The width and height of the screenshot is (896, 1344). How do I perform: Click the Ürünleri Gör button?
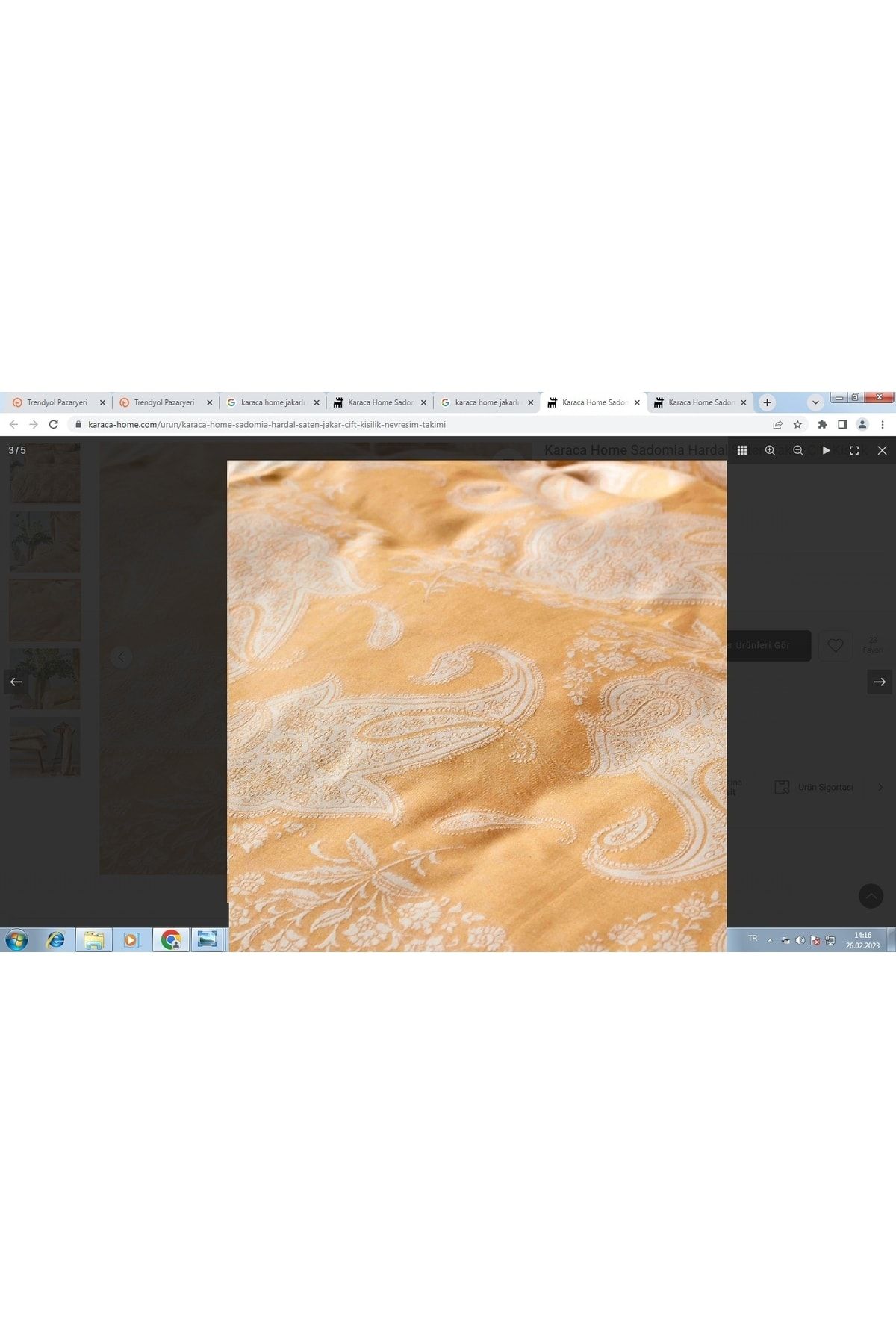click(x=768, y=645)
